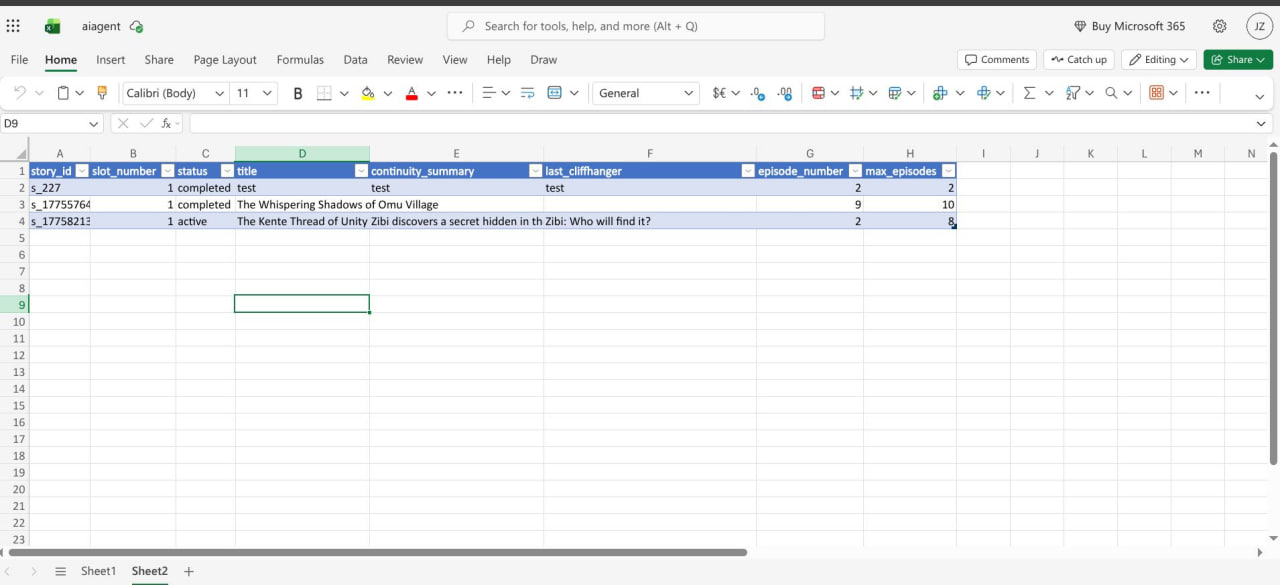The width and height of the screenshot is (1280, 585).
Task: Click the Excel logo icon
Action: 52,26
